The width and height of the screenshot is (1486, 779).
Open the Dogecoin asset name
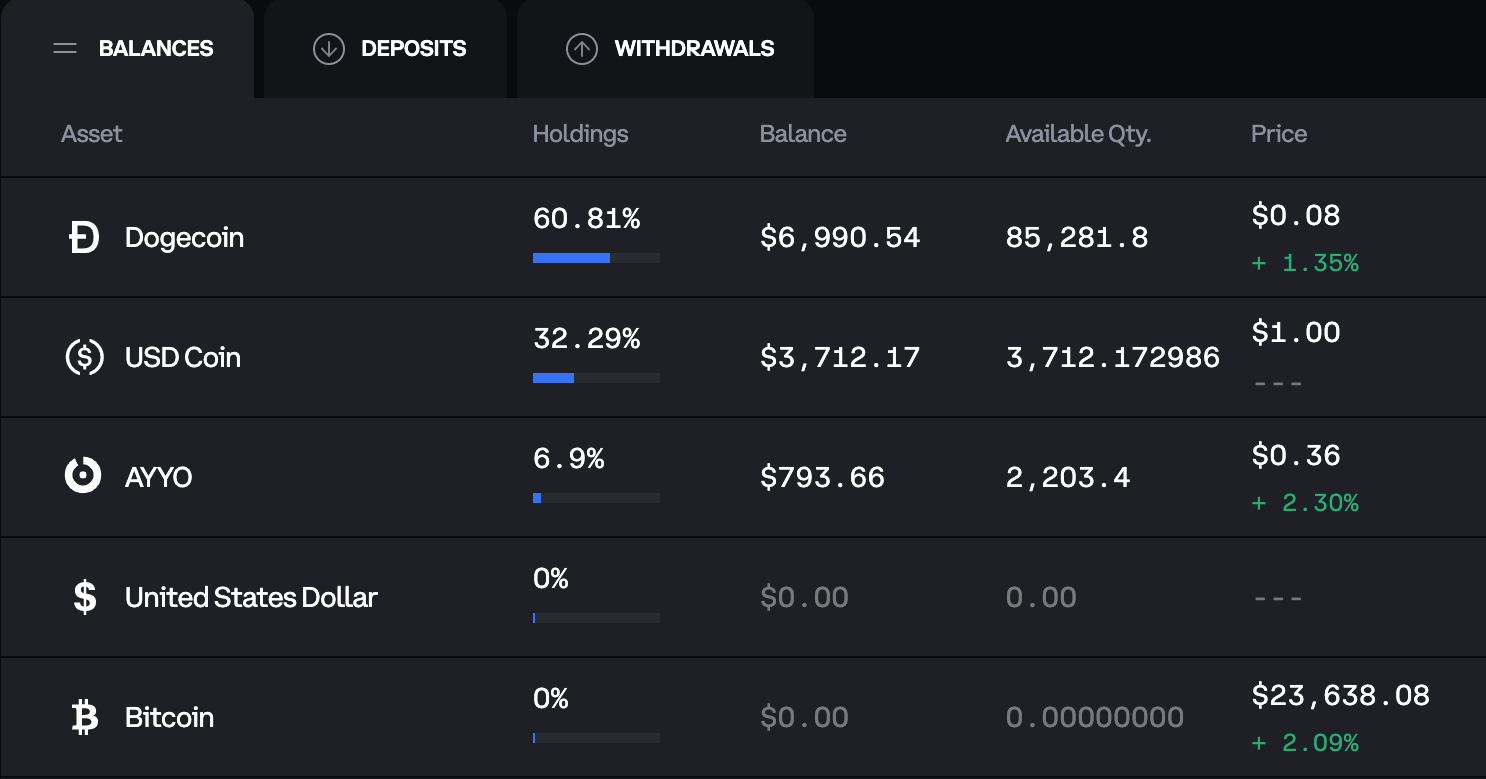(x=184, y=238)
